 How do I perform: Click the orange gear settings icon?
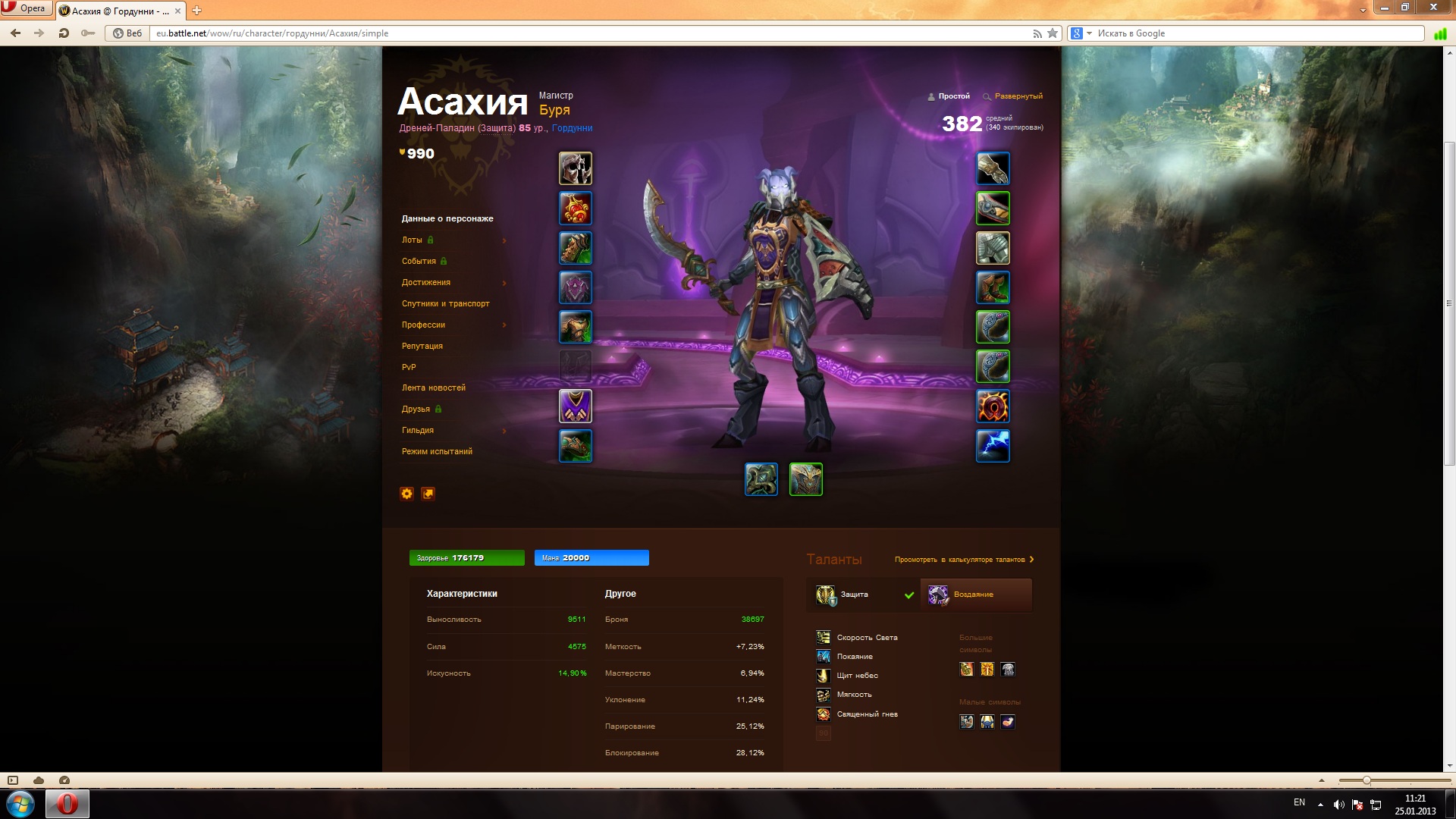coord(407,494)
